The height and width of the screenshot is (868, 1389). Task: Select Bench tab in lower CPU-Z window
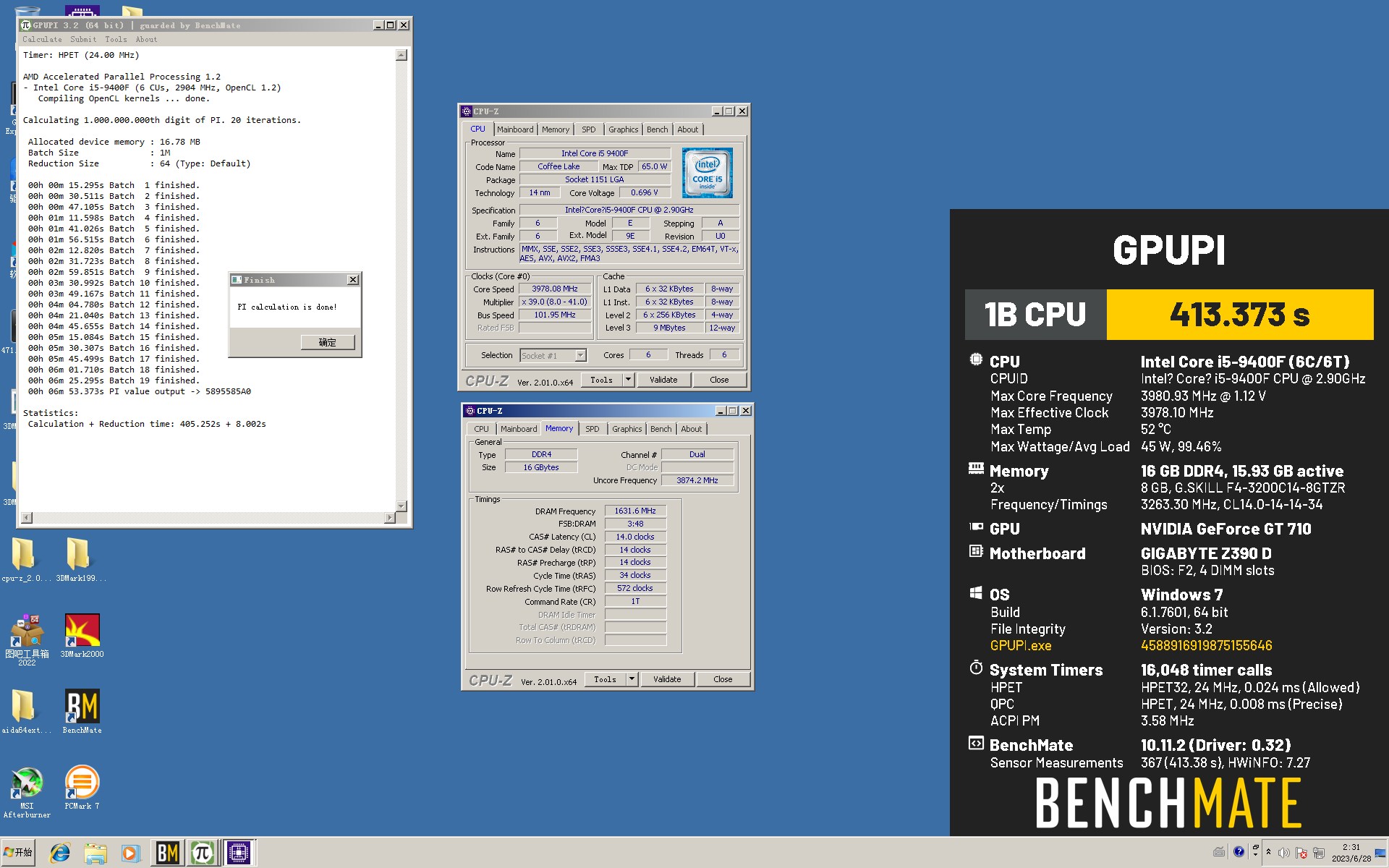pyautogui.click(x=661, y=429)
